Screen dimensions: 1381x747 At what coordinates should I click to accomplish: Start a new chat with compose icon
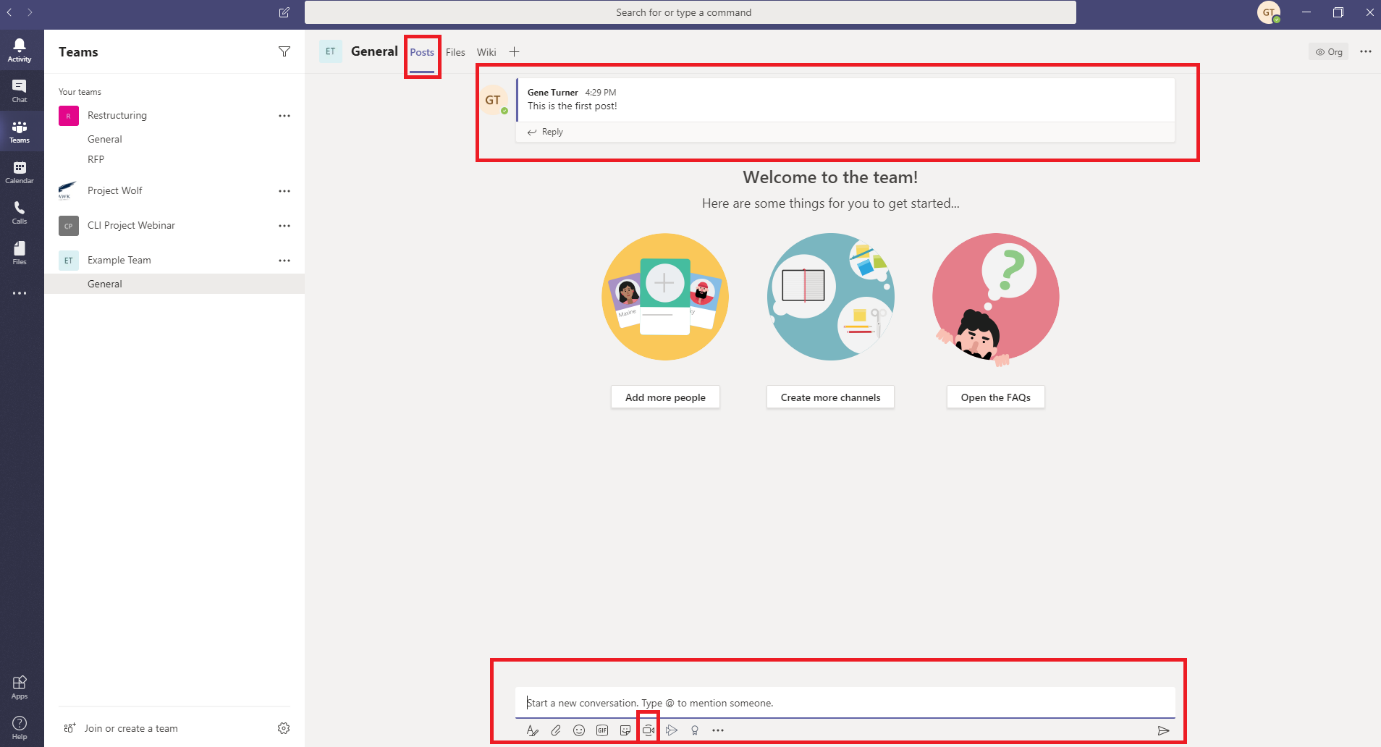(284, 13)
